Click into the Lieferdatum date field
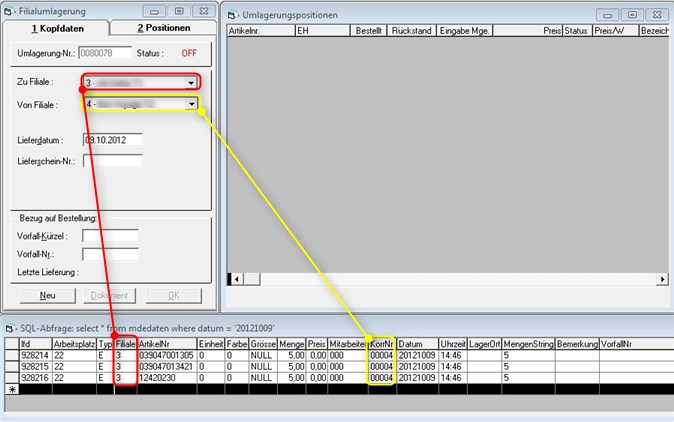This screenshot has width=674, height=422. click(112, 140)
